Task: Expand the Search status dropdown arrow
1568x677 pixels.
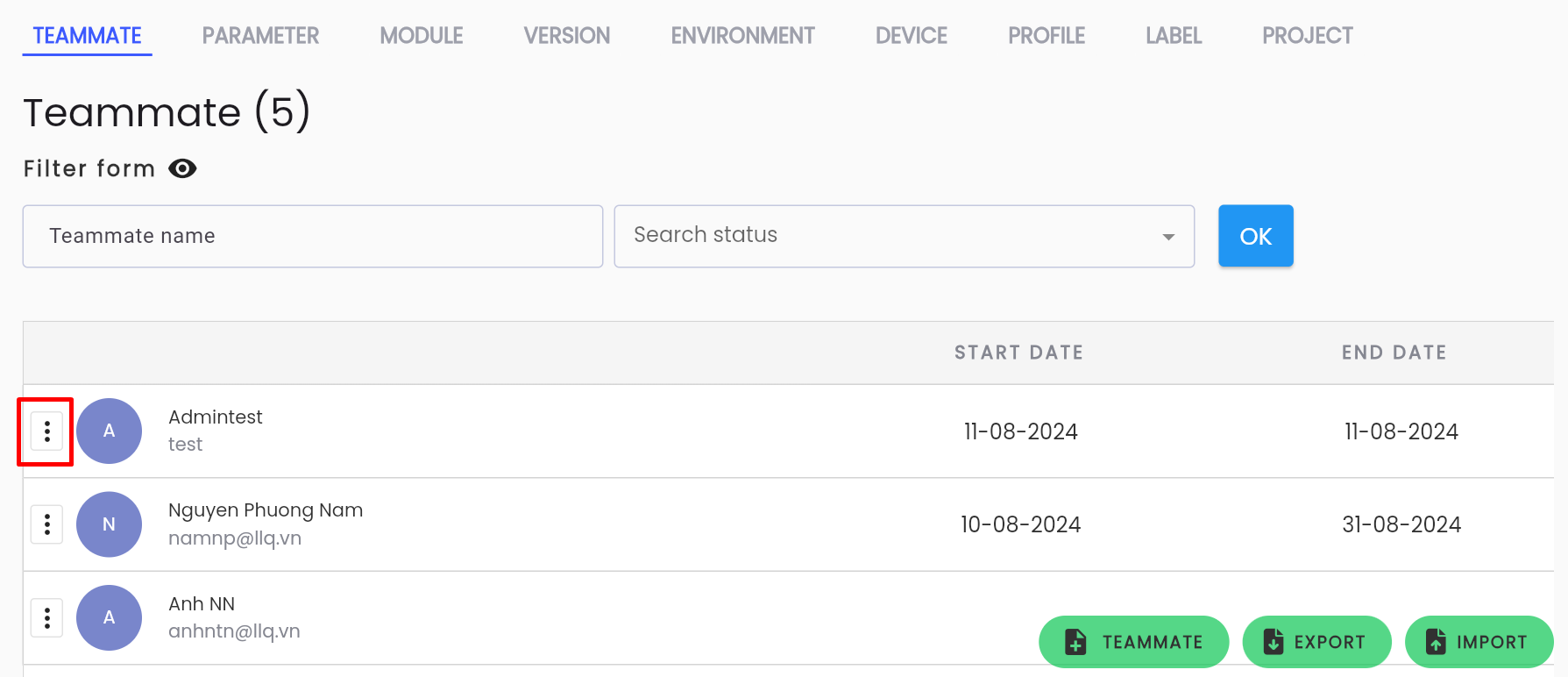Action: [1167, 237]
